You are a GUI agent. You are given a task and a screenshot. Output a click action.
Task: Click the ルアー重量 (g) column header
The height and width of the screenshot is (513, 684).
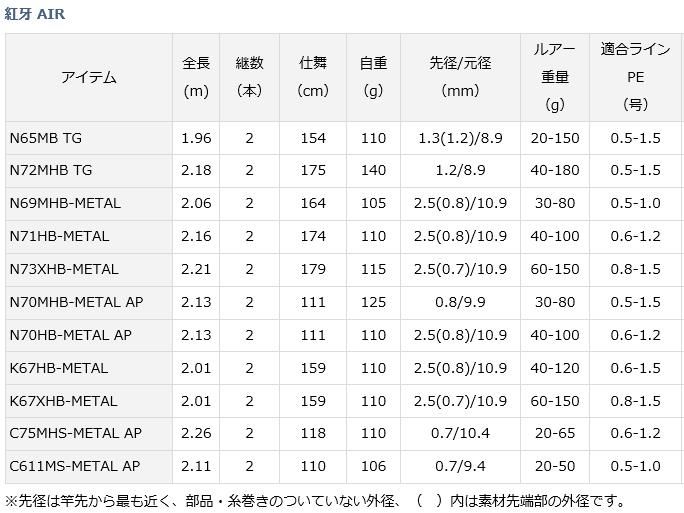555,77
